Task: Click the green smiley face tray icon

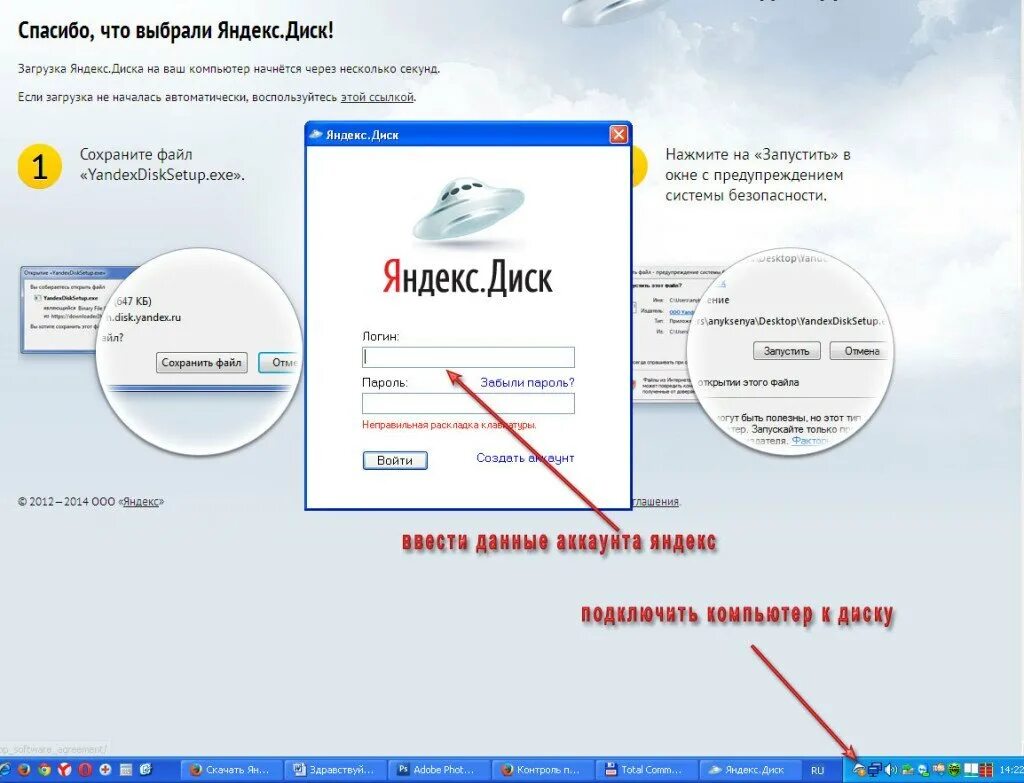Action: pos(954,769)
